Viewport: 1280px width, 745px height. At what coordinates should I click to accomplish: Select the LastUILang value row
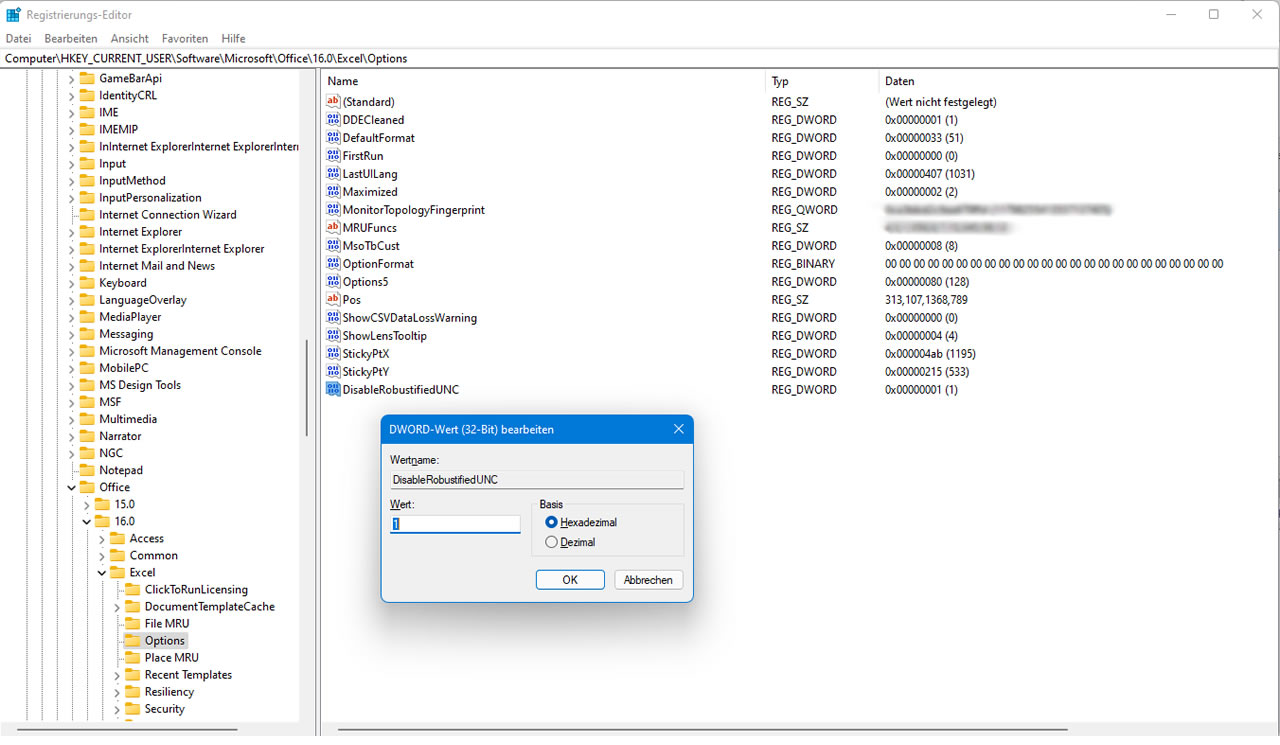point(798,174)
